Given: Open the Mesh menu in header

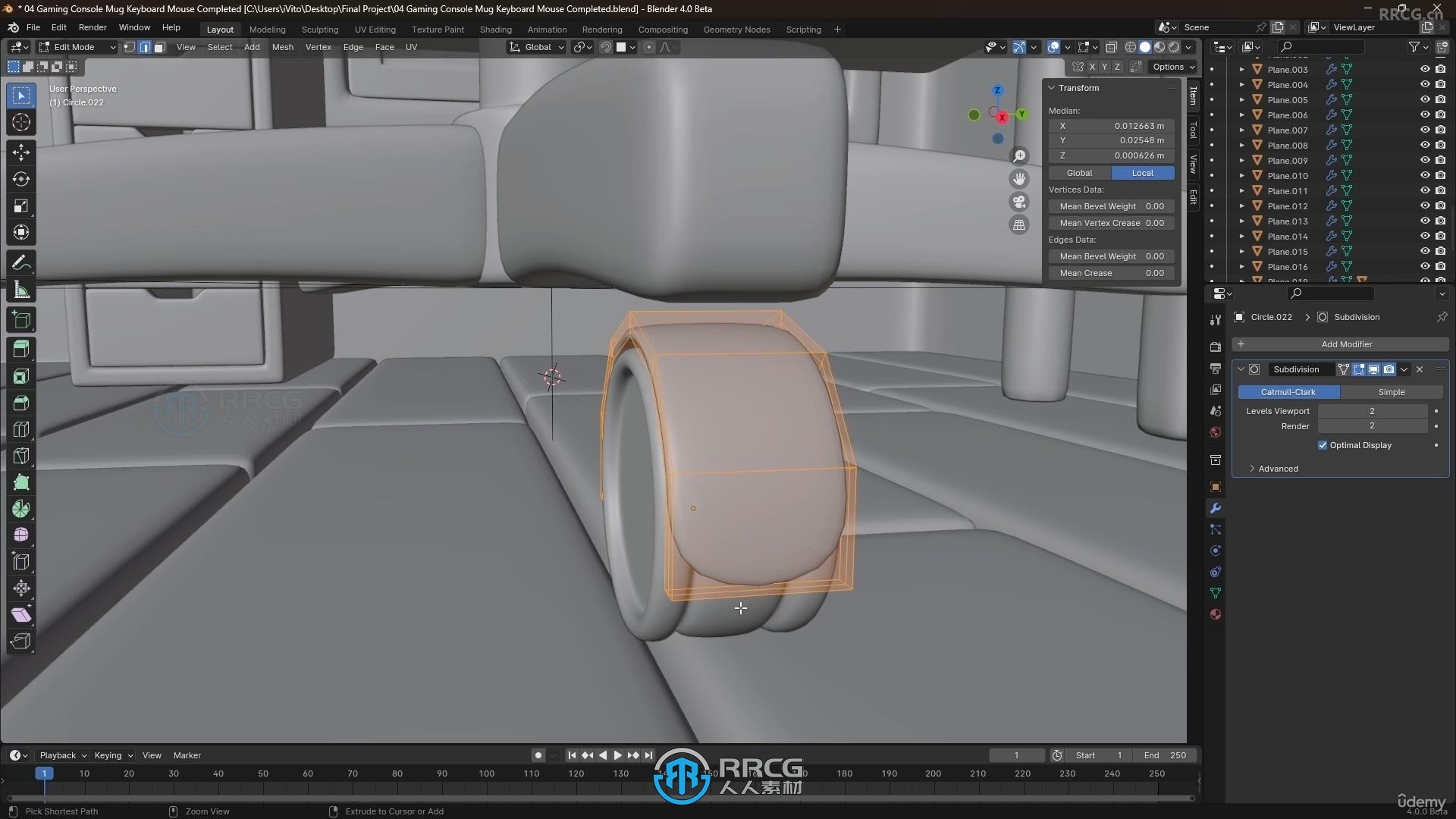Looking at the screenshot, I should tap(281, 47).
